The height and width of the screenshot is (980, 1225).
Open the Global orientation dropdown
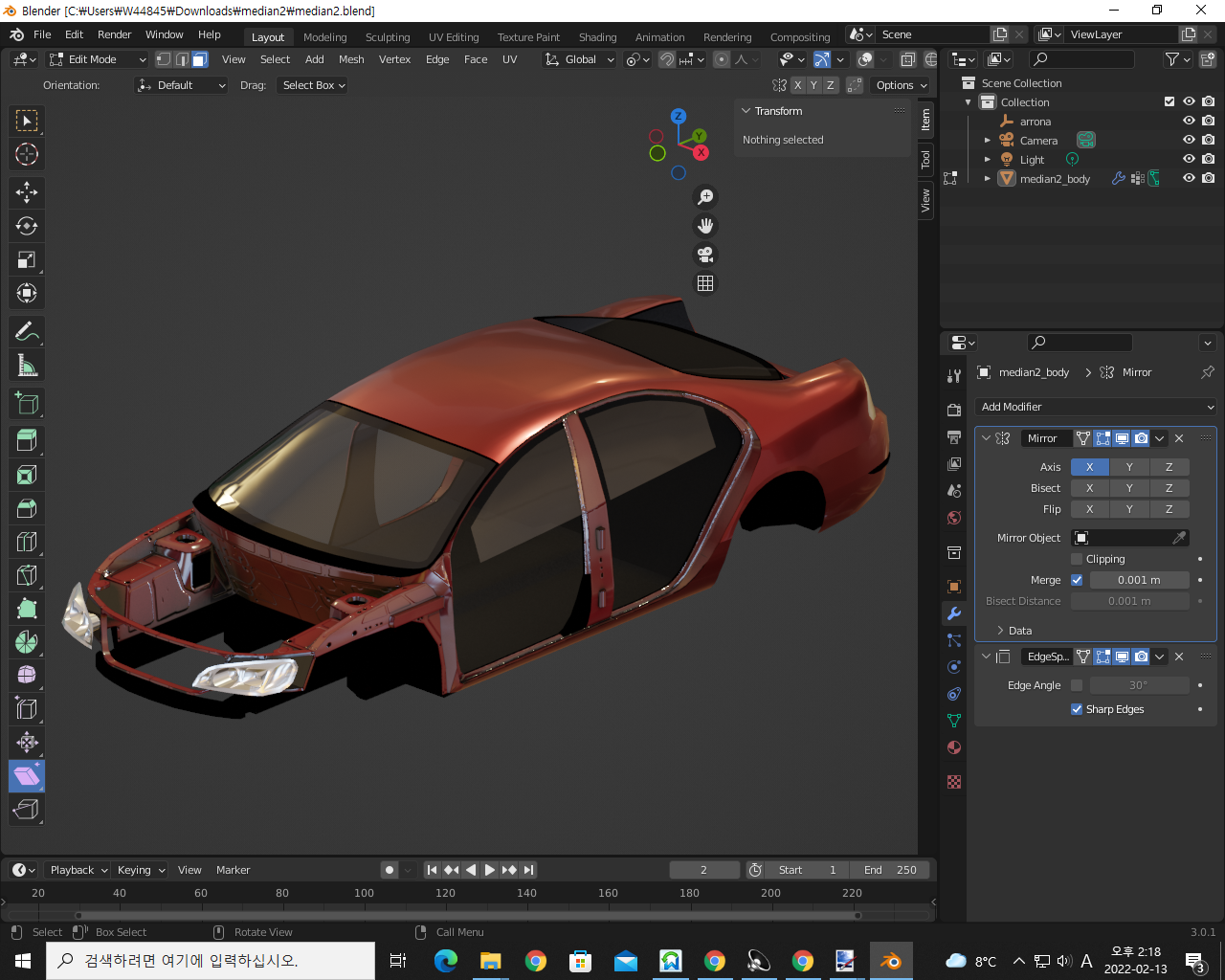579,59
